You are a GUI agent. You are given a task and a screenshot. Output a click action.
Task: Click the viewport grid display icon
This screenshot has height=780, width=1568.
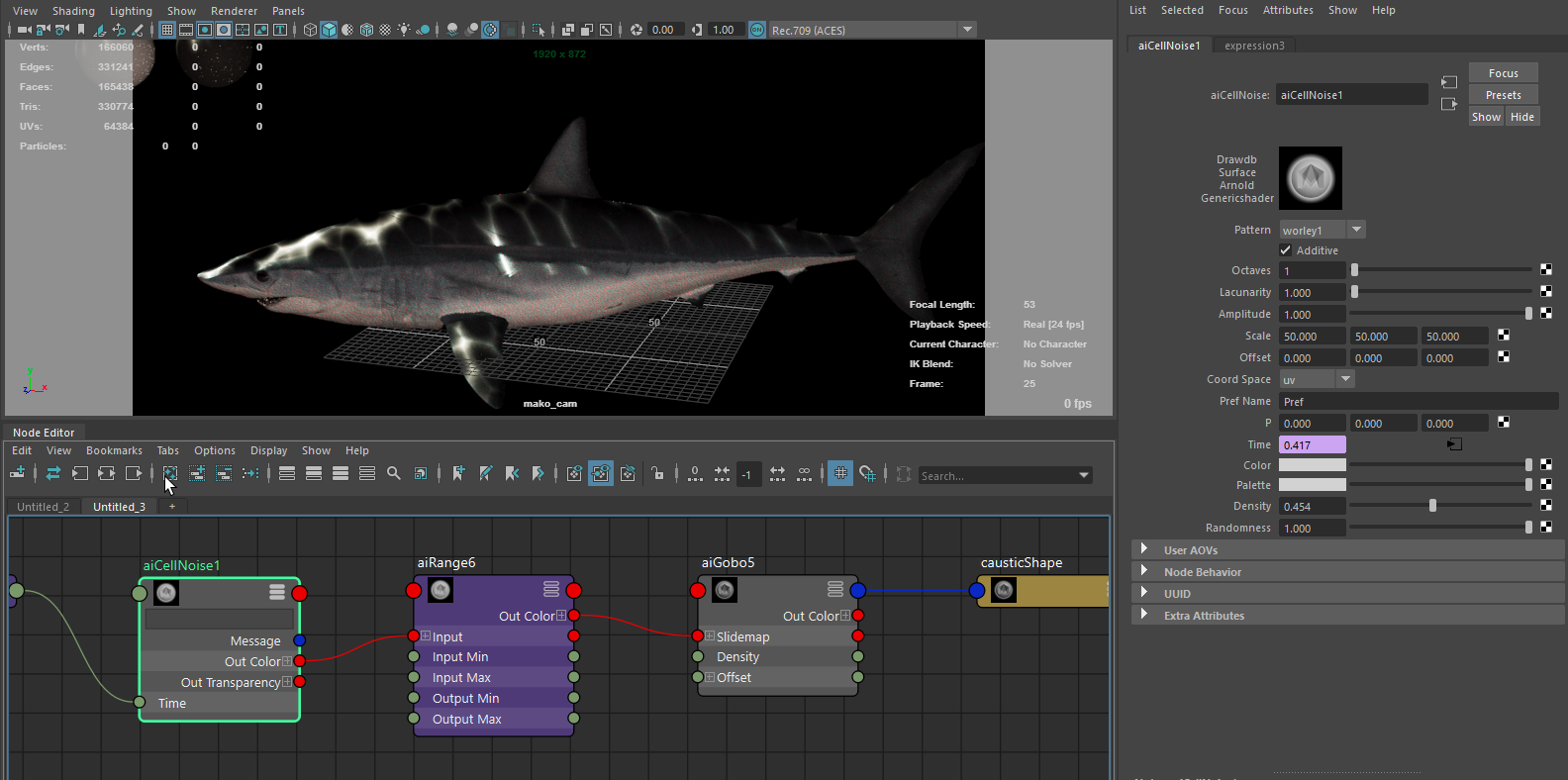(166, 30)
